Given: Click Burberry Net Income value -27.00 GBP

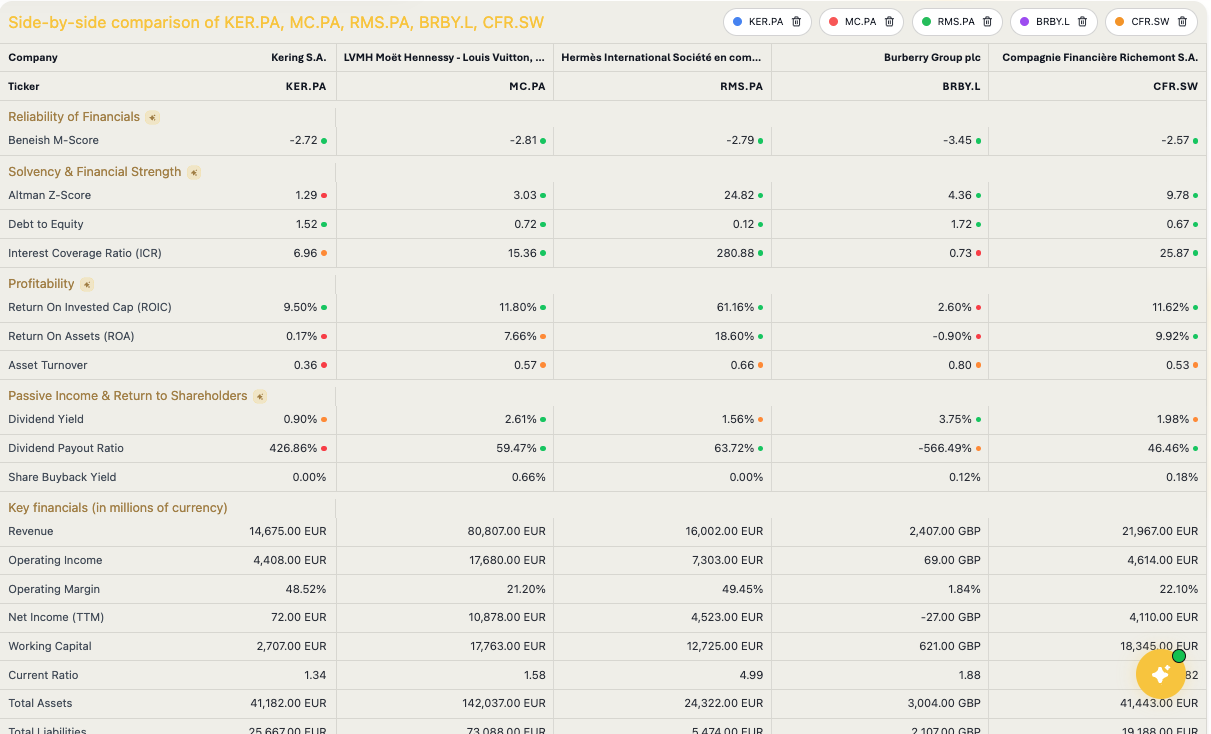Looking at the screenshot, I should pyautogui.click(x=951, y=617).
